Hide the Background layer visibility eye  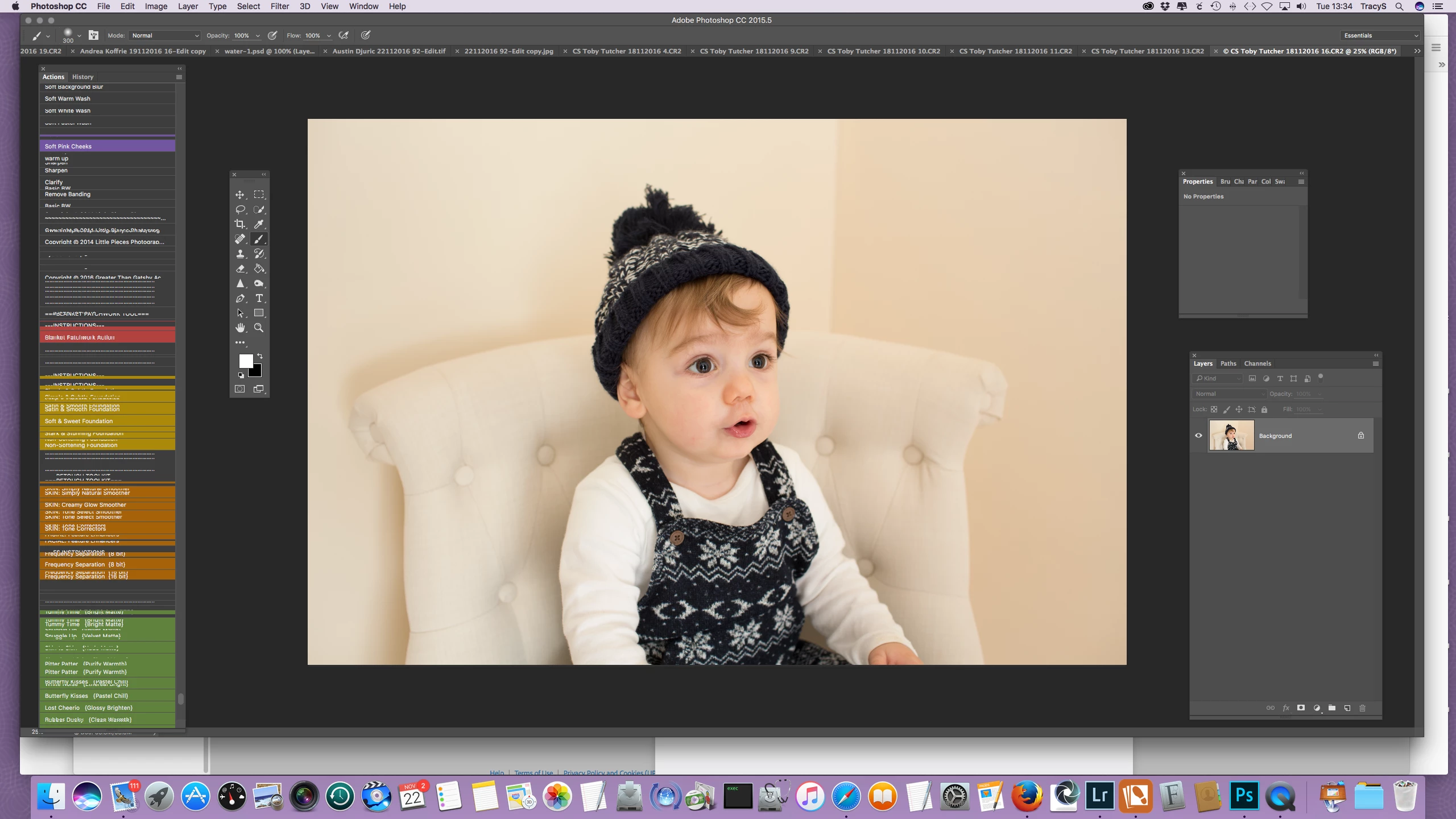click(1198, 436)
